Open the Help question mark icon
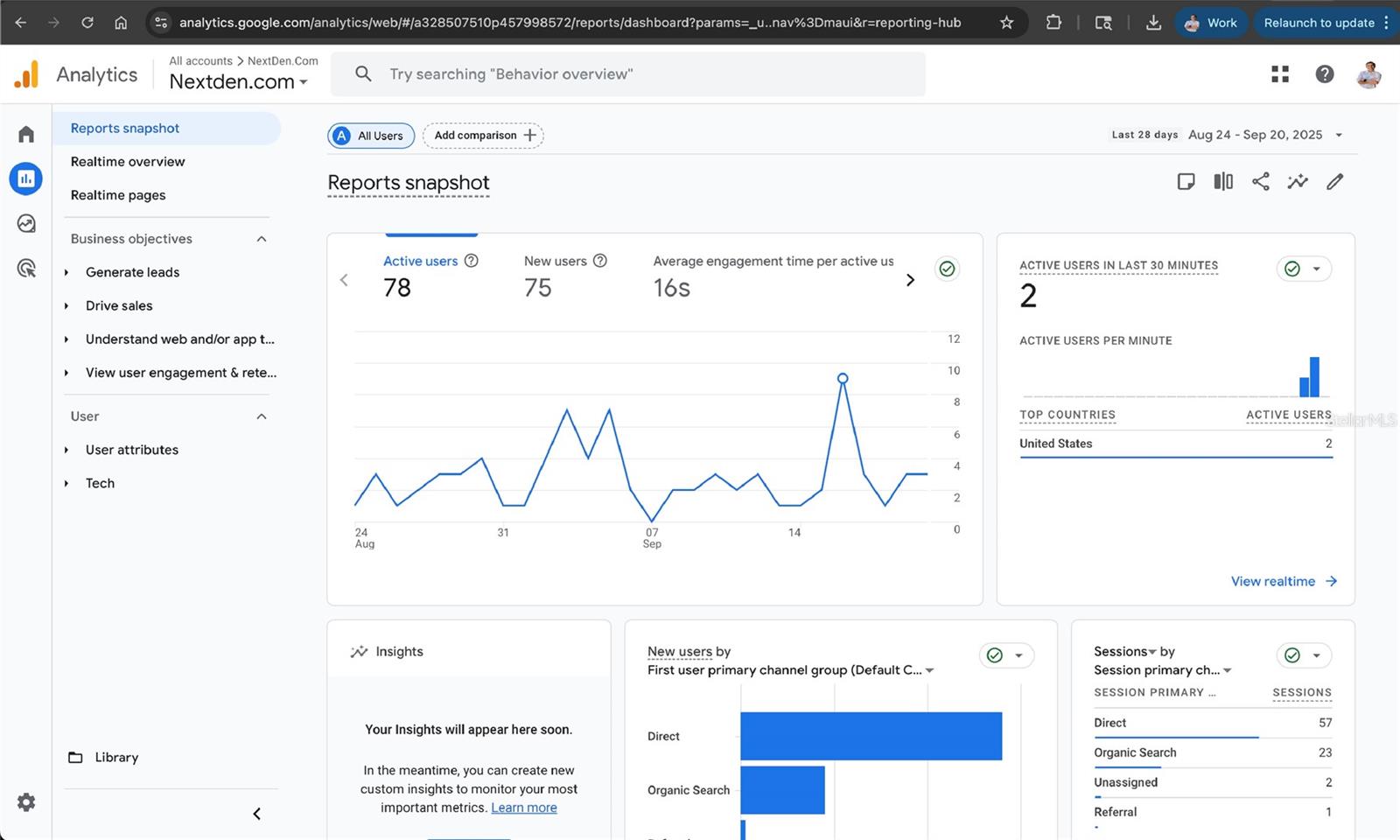The height and width of the screenshot is (840, 1400). click(1325, 74)
